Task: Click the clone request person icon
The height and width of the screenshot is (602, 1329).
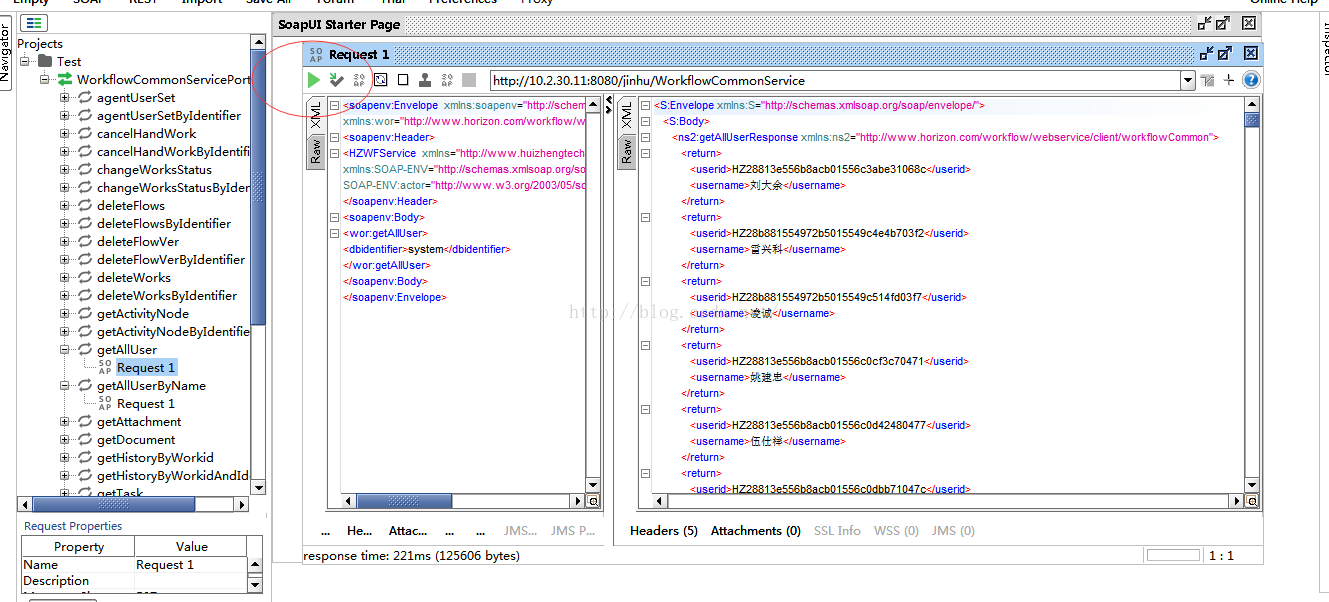Action: point(425,80)
